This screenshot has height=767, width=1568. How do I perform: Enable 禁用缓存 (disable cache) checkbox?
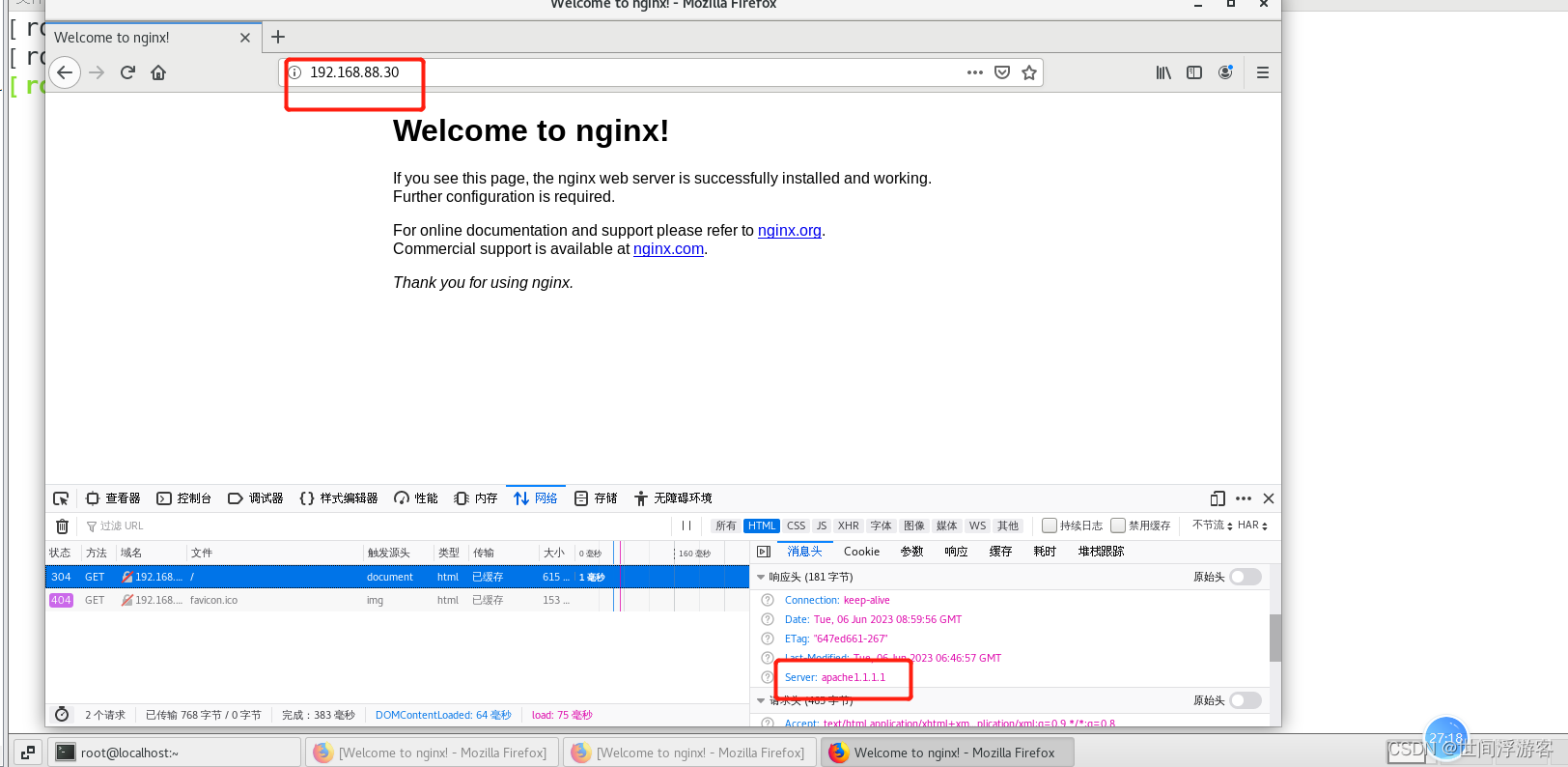(1118, 526)
